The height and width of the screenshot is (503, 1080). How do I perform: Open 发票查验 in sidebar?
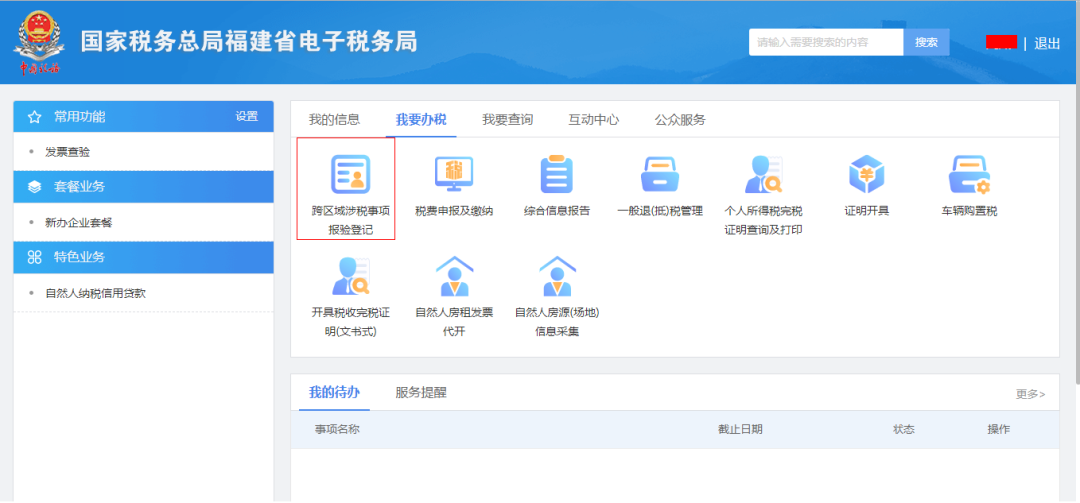[x=68, y=152]
